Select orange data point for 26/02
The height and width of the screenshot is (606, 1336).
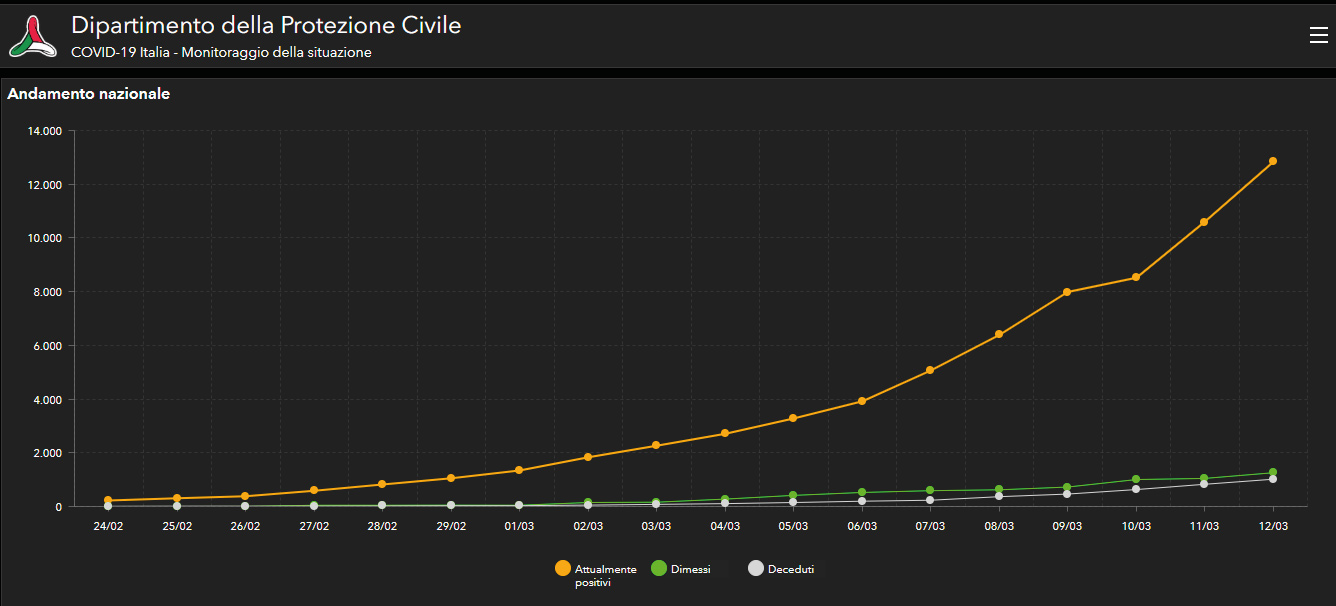245,496
